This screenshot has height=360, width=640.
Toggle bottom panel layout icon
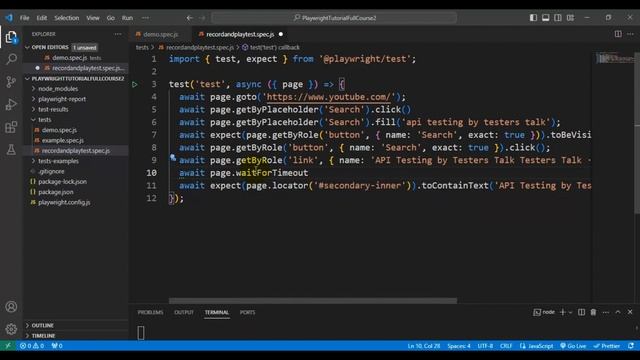[x=545, y=18]
